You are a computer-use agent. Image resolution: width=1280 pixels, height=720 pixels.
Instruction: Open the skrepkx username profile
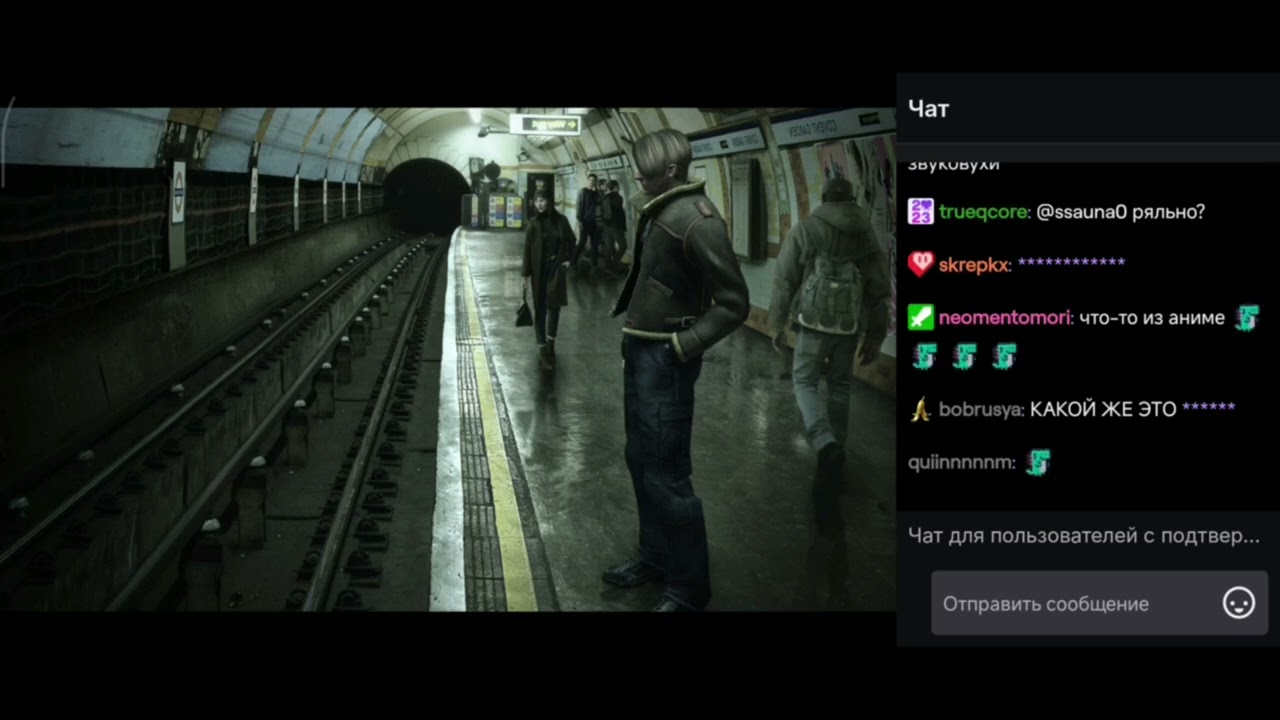coord(975,264)
